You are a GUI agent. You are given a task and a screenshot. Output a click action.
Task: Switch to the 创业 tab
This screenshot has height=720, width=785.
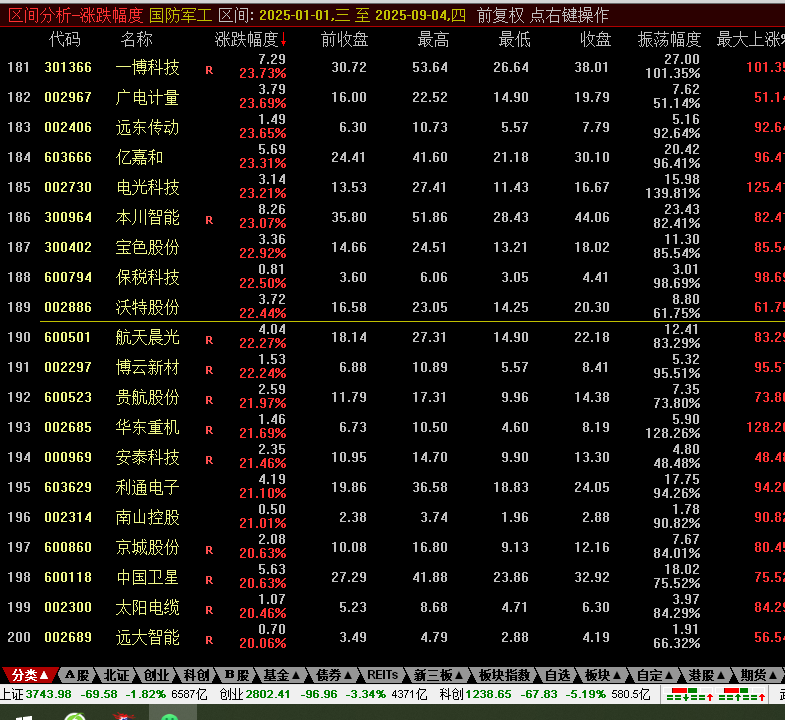click(157, 675)
